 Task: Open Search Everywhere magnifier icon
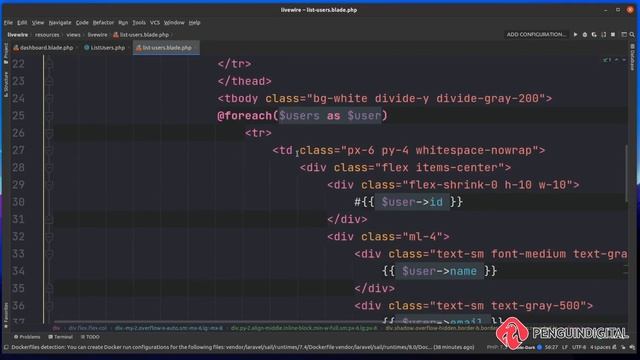(x=632, y=35)
